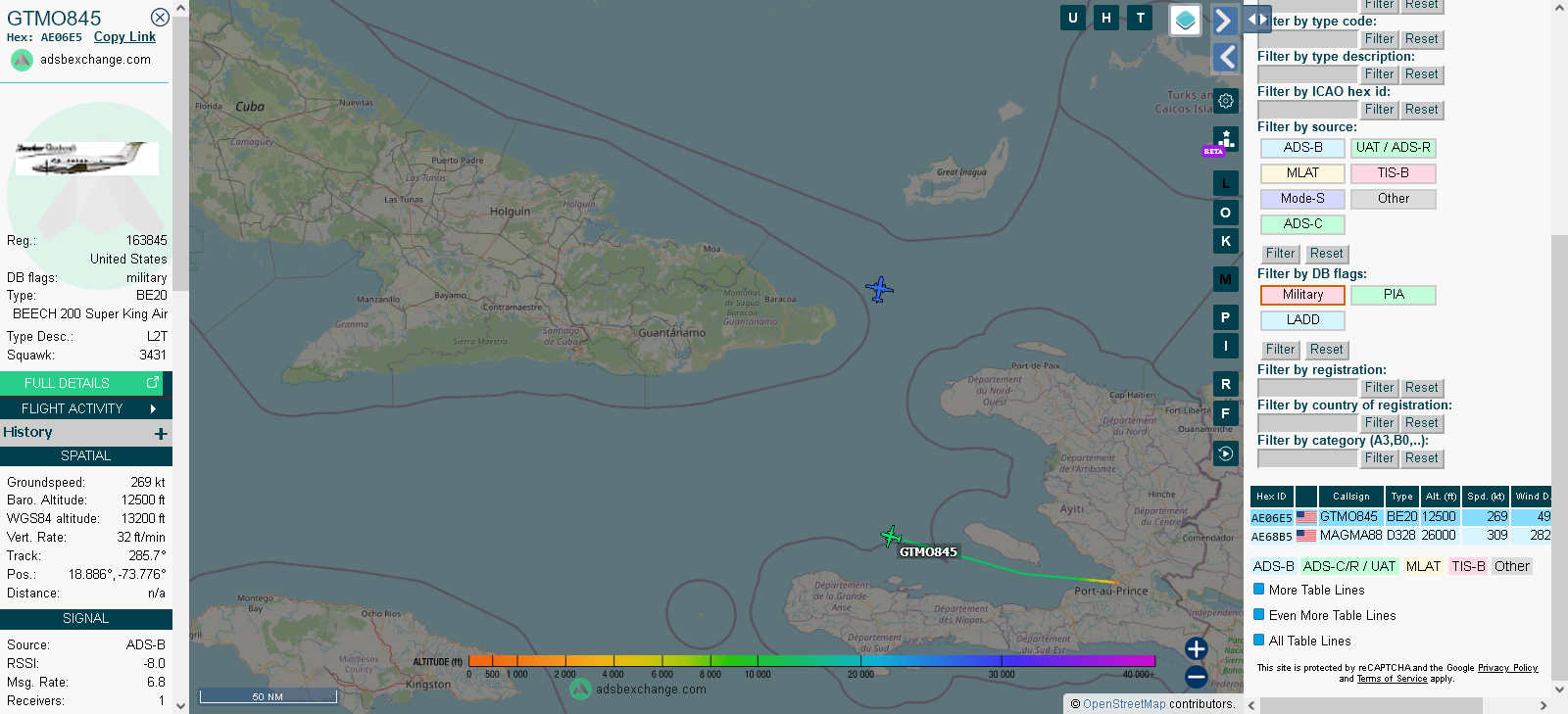Toggle the UAT / ADS-R source filter
The width and height of the screenshot is (1568, 714).
click(x=1393, y=148)
